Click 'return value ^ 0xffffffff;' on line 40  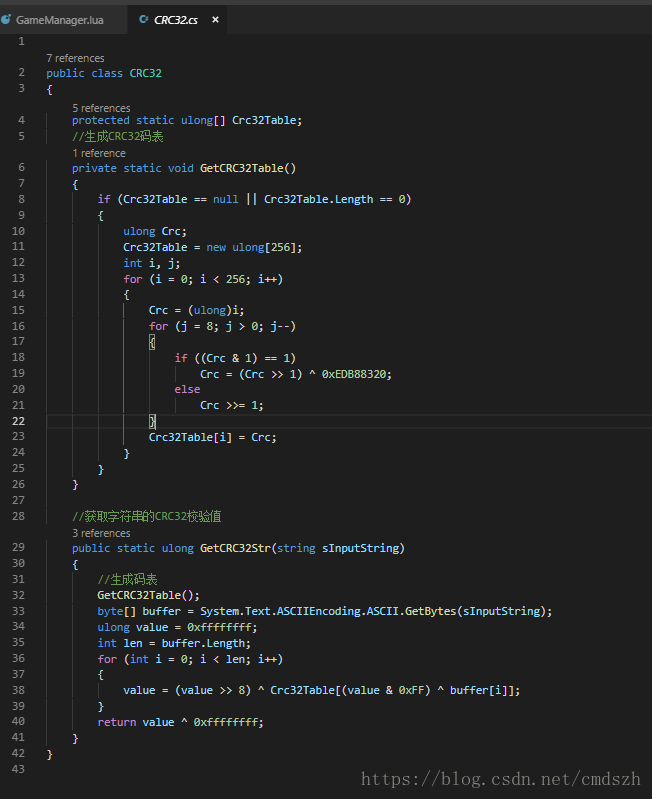(180, 722)
